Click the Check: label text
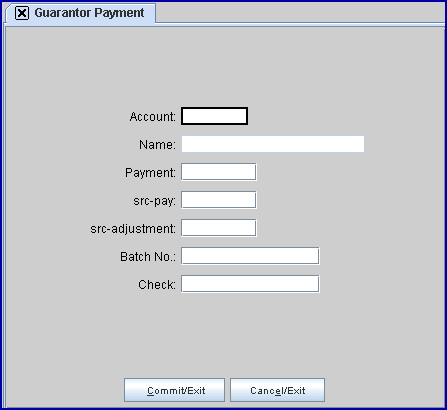Screen dimensions: 447x410 pyautogui.click(x=157, y=285)
